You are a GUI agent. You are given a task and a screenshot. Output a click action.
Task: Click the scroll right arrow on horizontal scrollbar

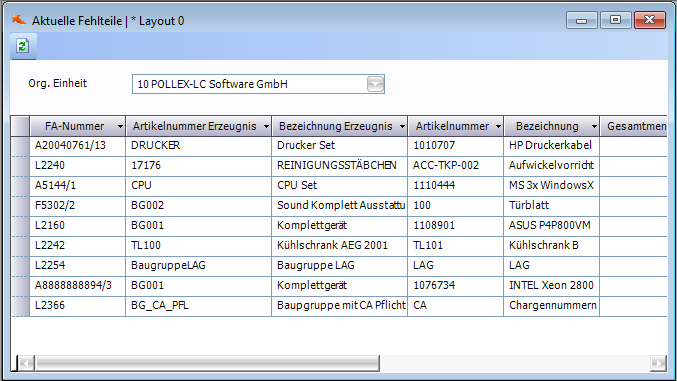pyautogui.click(x=658, y=363)
